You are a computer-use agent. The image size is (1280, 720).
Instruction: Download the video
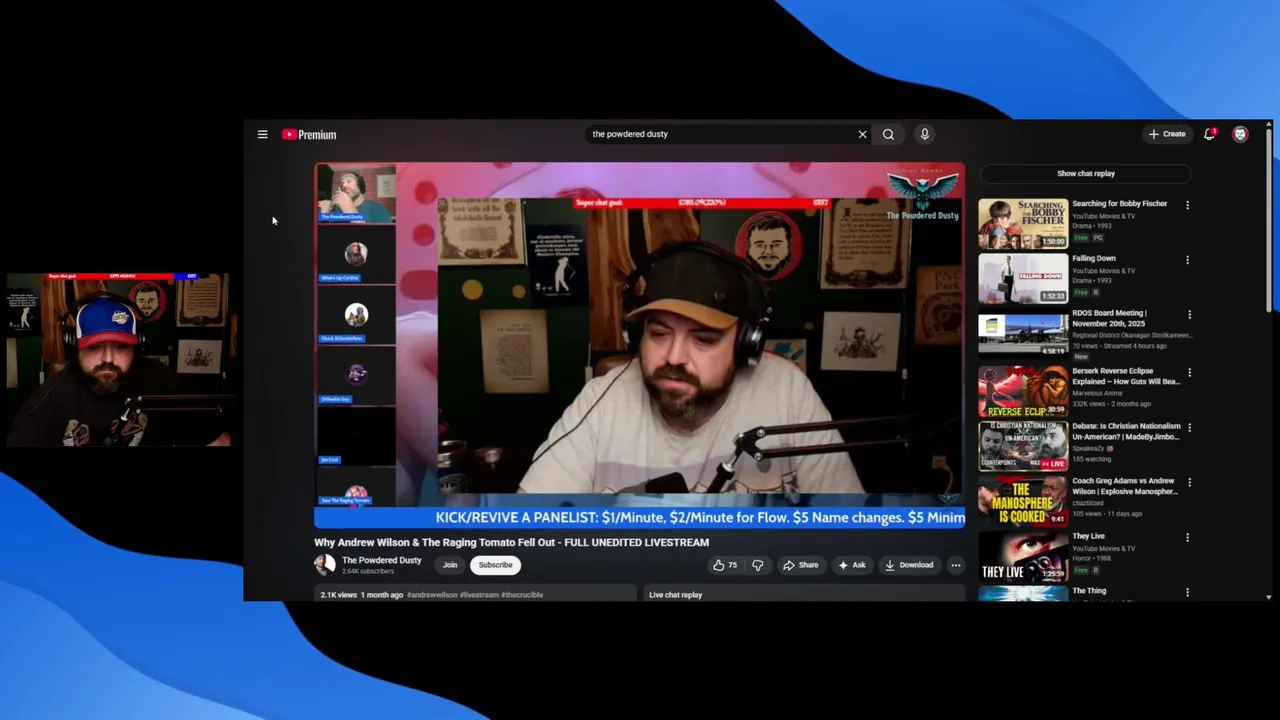(x=909, y=565)
